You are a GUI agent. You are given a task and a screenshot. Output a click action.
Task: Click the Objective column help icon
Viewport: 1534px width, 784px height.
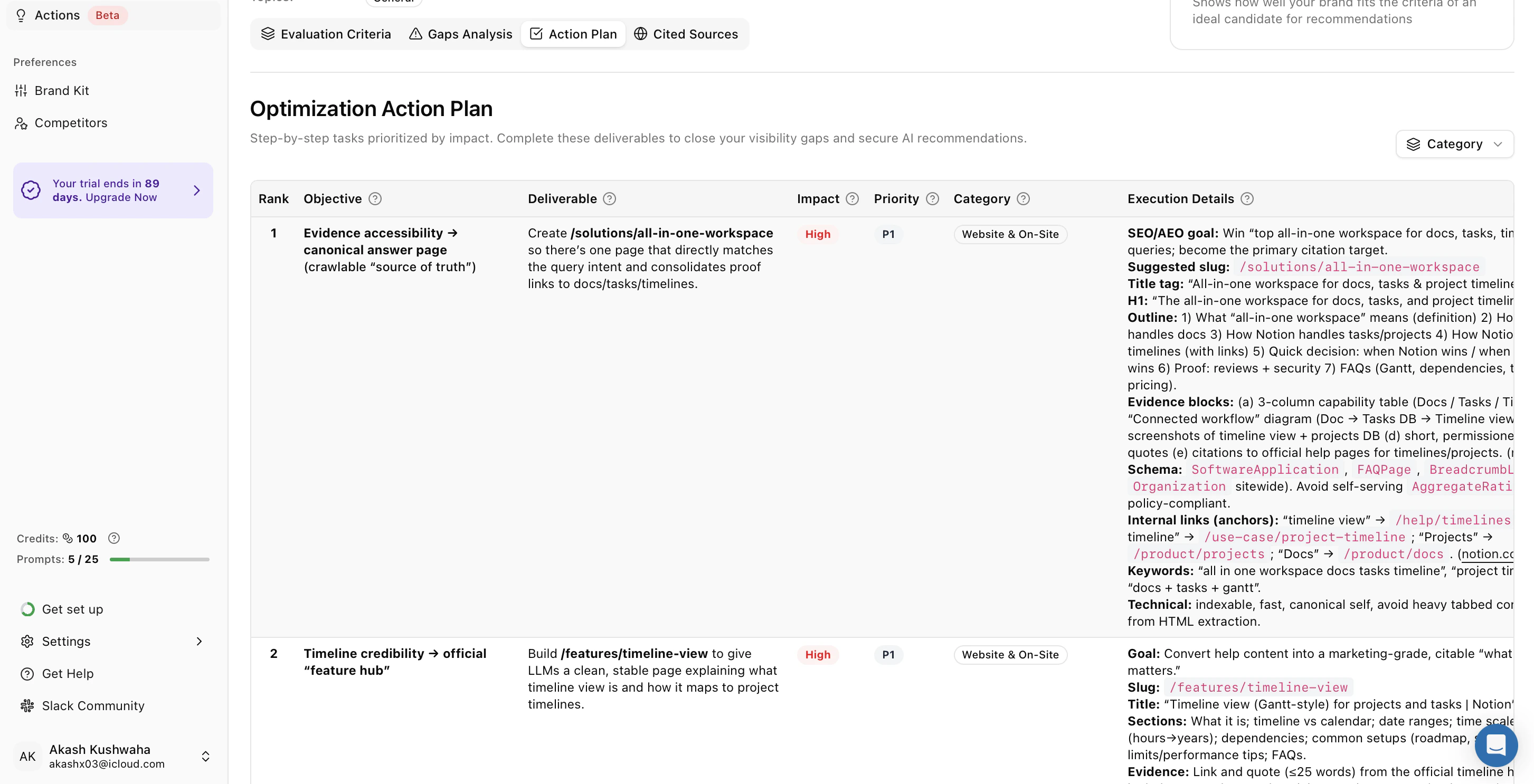click(375, 199)
